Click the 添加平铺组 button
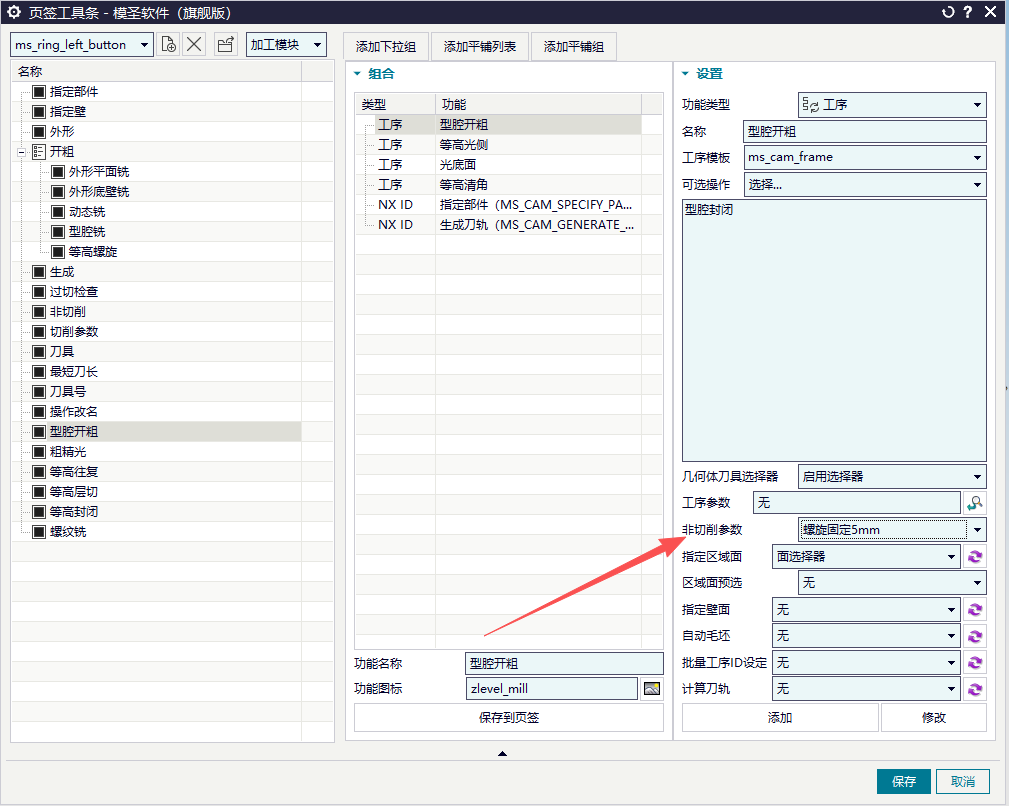Viewport: 1009px width, 806px height. 573,46
